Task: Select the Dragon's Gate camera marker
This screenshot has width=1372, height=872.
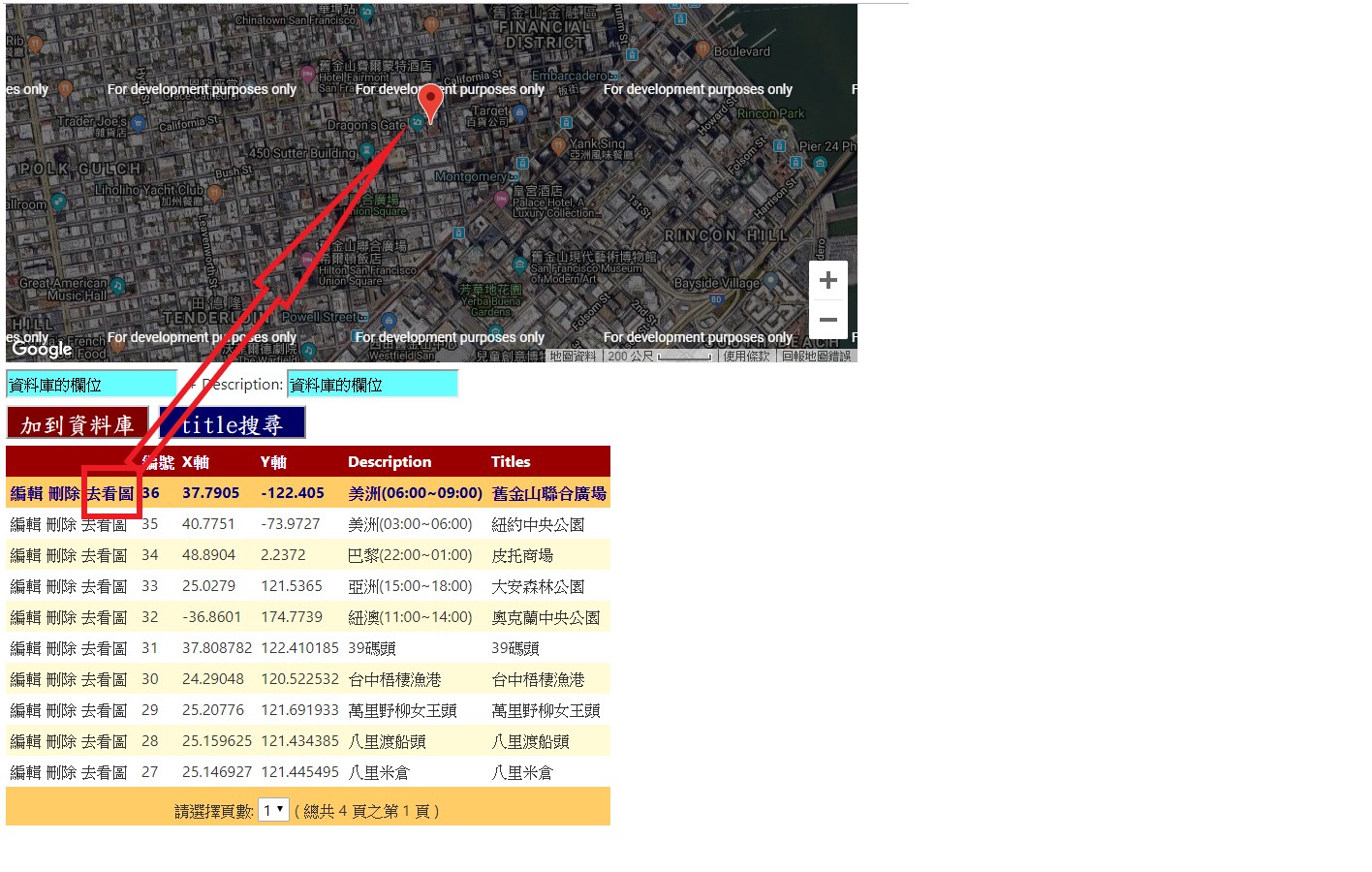Action: pos(417,122)
